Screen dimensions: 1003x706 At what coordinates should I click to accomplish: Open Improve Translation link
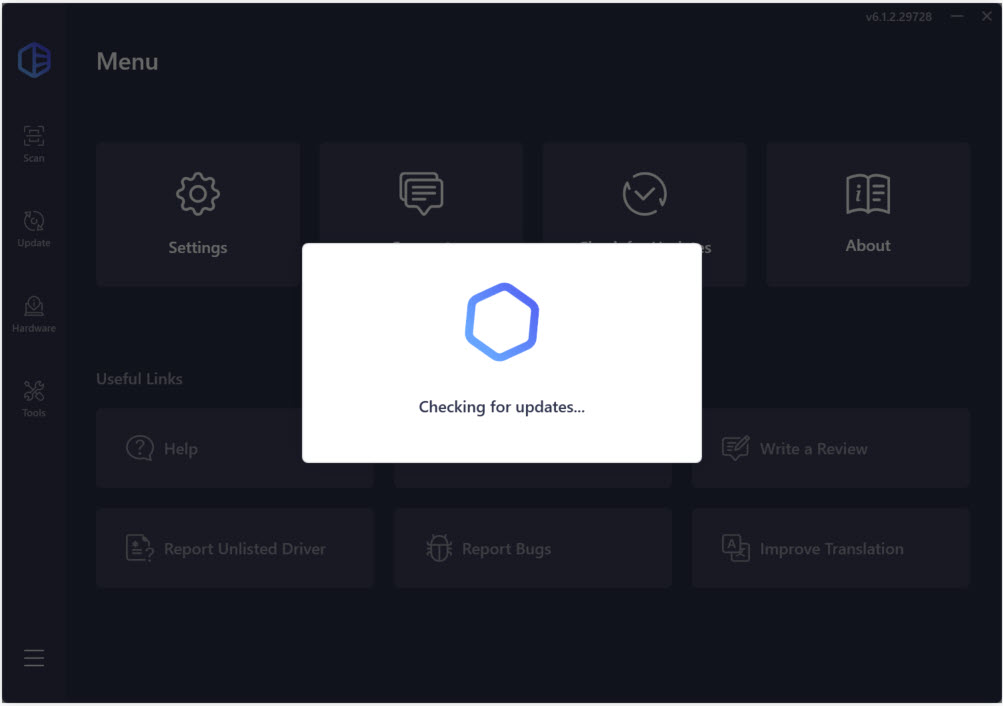click(830, 548)
